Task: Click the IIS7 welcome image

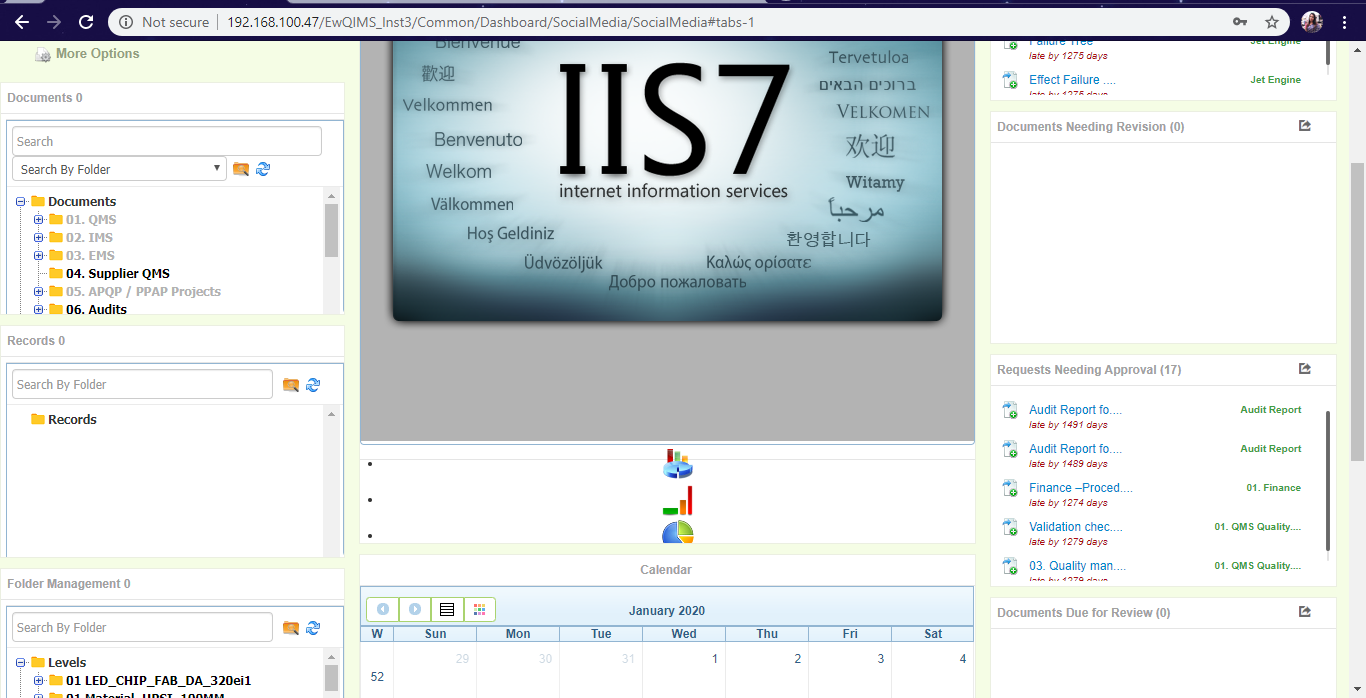Action: tap(667, 180)
